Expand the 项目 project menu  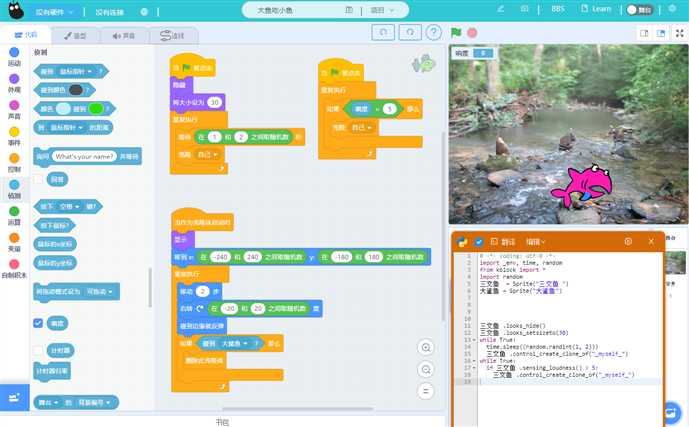click(x=379, y=10)
